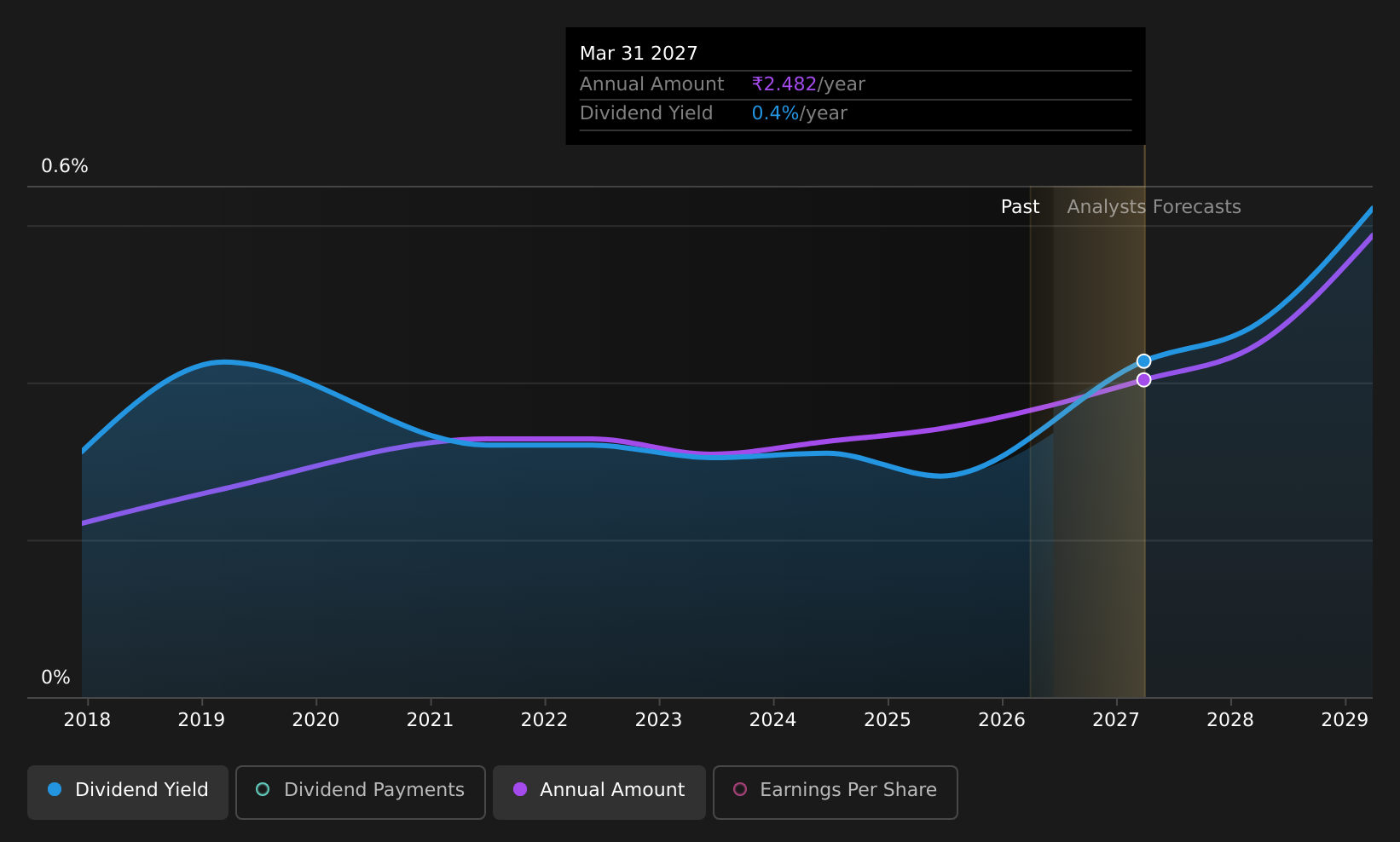The width and height of the screenshot is (1400, 842).
Task: Click the 2025 x-axis label
Action: pos(888,720)
